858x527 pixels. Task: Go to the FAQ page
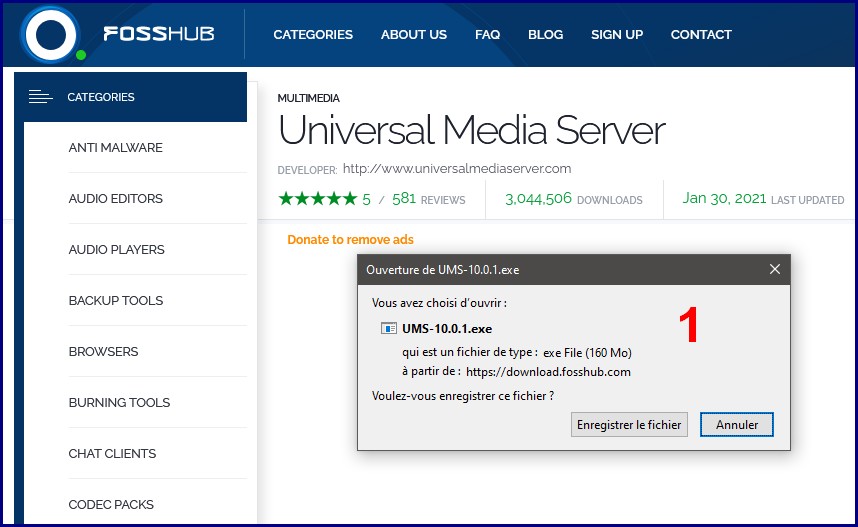click(488, 34)
